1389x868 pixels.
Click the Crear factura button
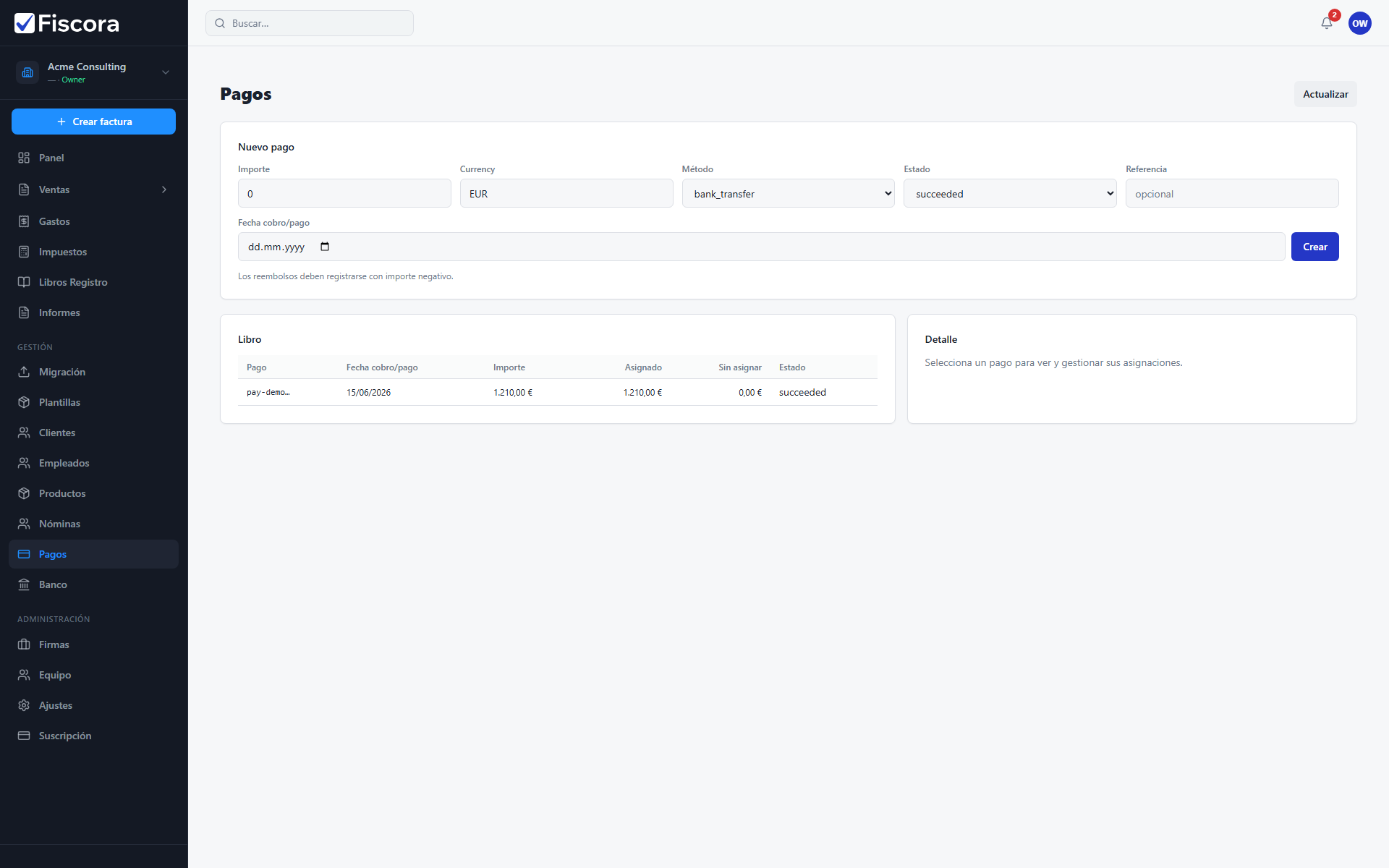(x=93, y=122)
